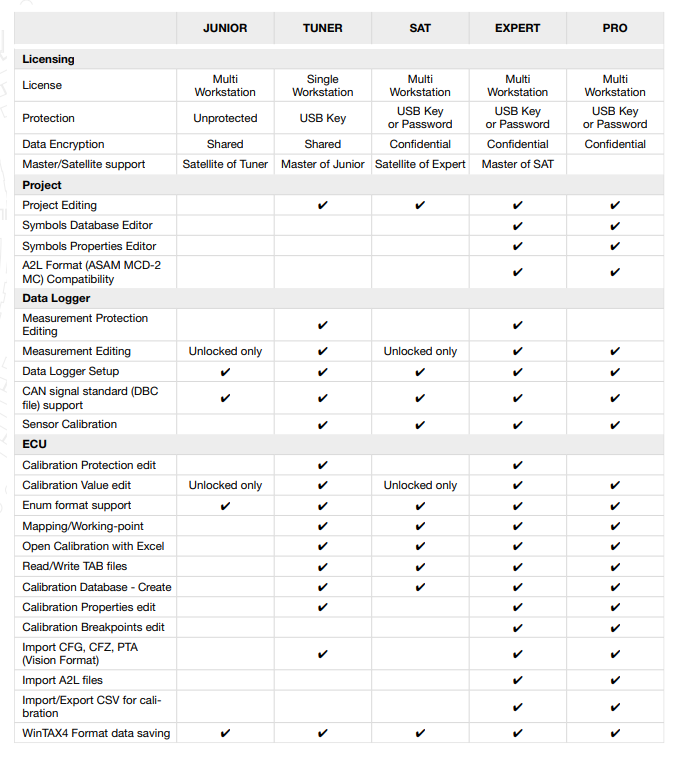681x770 pixels.
Task: Expand the ECU section header
Action: click(34, 444)
